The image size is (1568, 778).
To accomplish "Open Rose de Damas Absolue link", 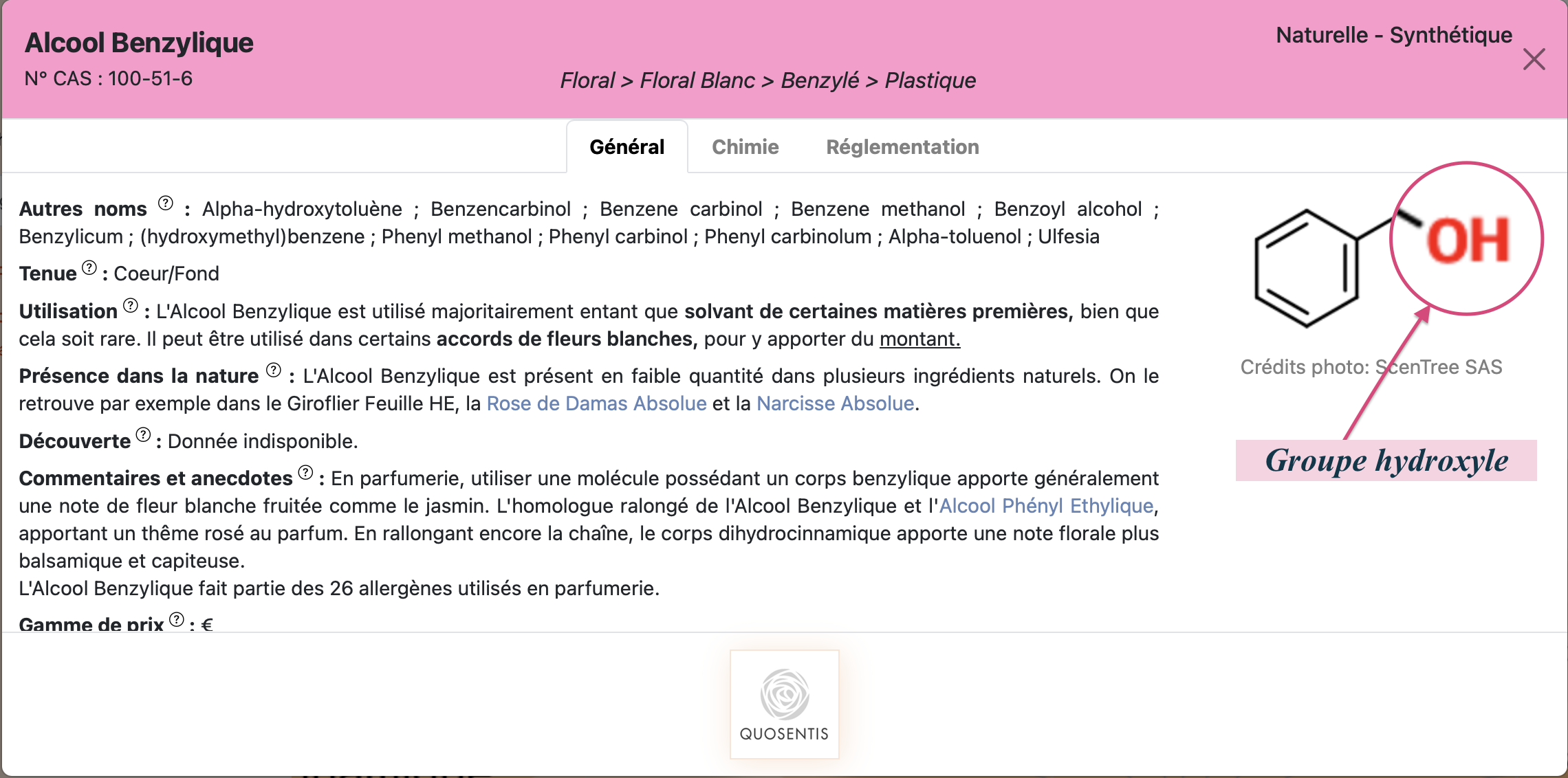I will pos(596,403).
